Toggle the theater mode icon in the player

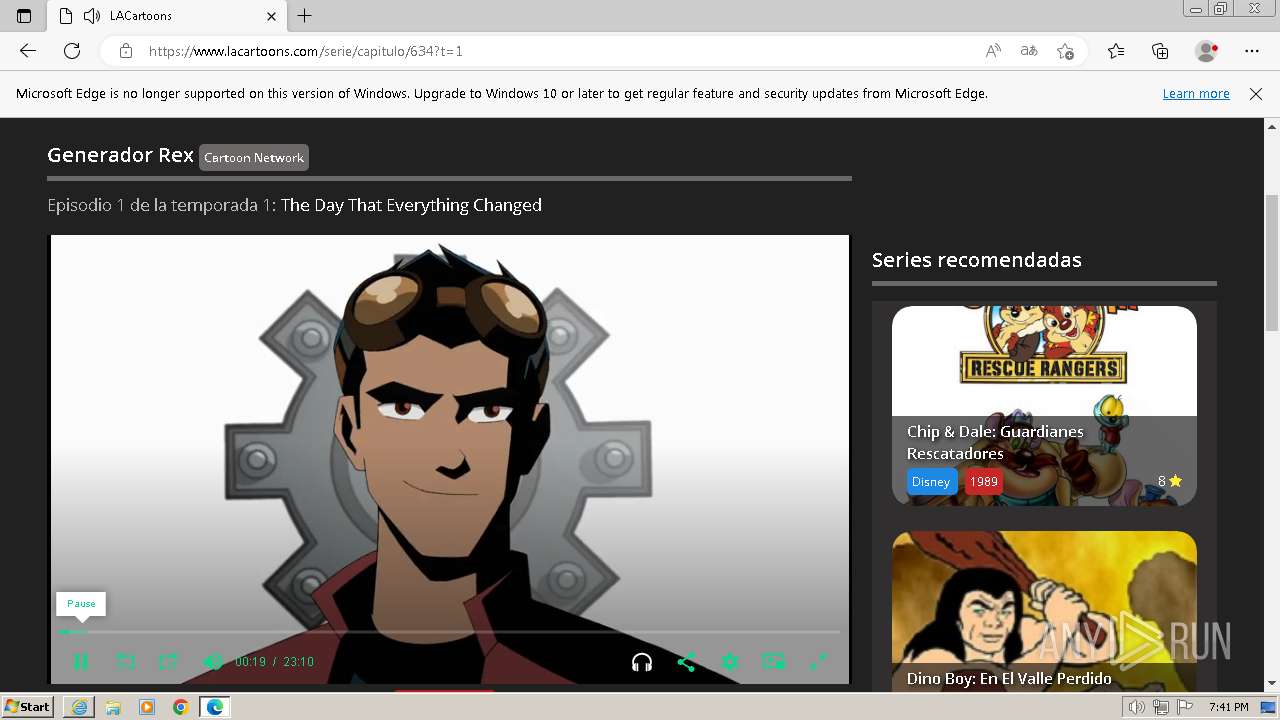click(169, 662)
